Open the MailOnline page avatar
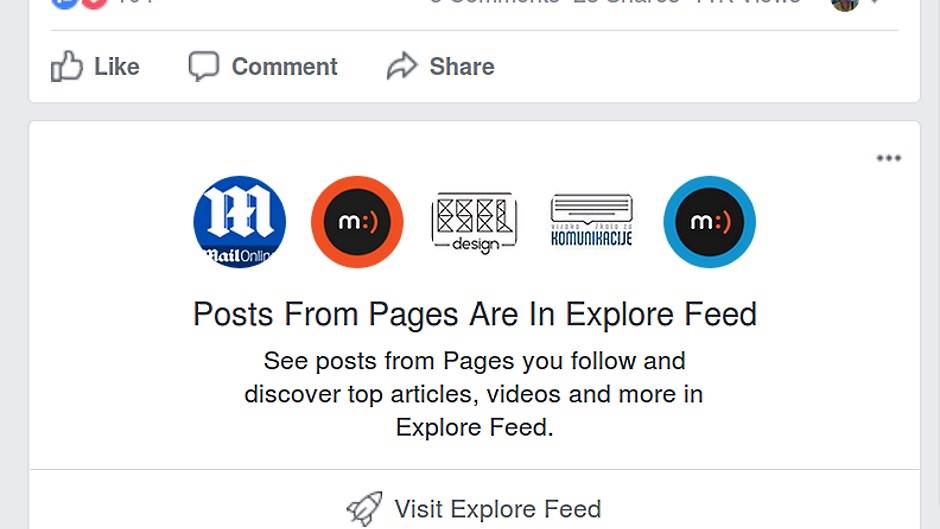The image size is (940, 529). click(240, 222)
